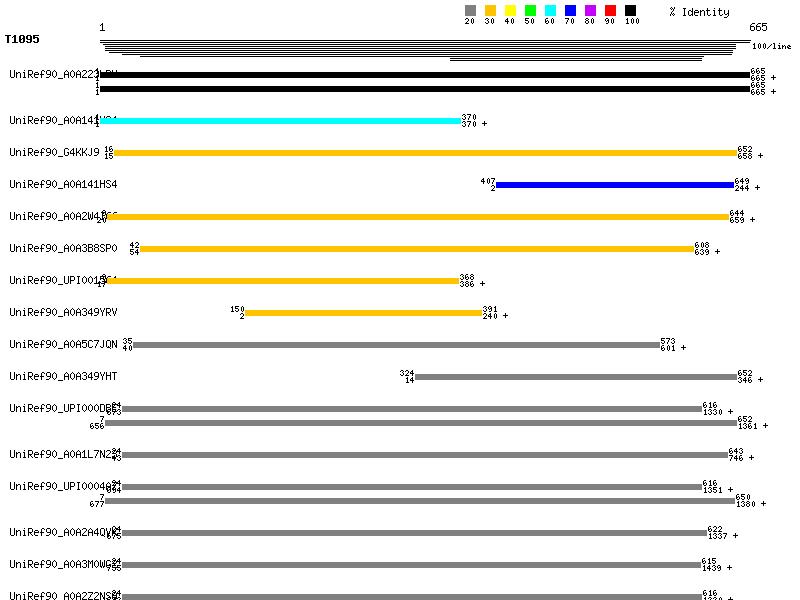The image size is (800, 600).
Task: Click the coverage density lines under the ruler
Action: pyautogui.click(x=425, y=50)
